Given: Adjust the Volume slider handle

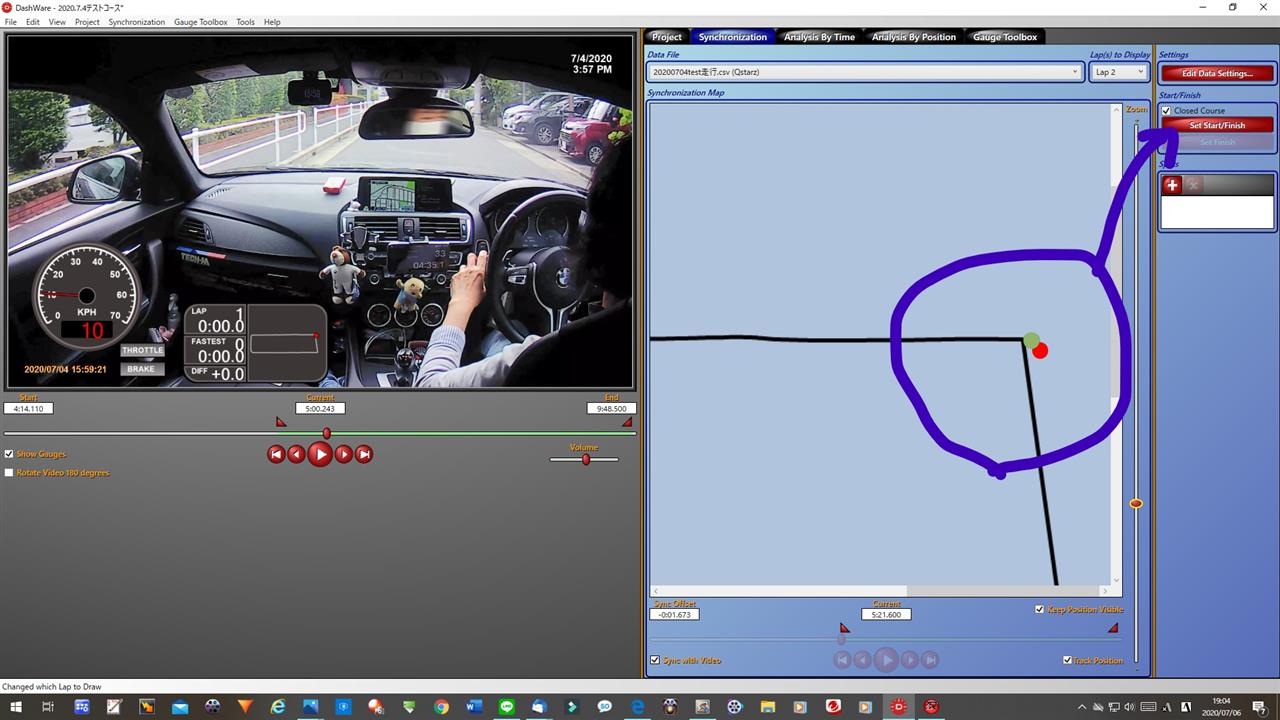Looking at the screenshot, I should coord(586,459).
